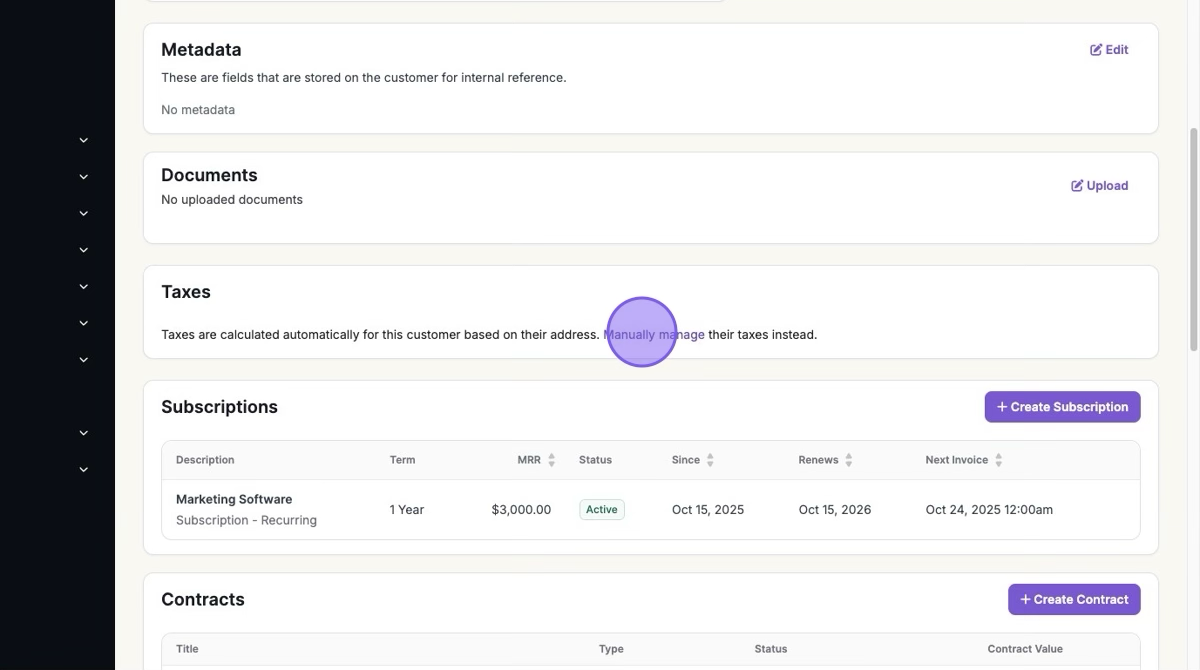Sort subscriptions using MRR sort arrows
This screenshot has width=1200, height=670.
[x=552, y=460]
